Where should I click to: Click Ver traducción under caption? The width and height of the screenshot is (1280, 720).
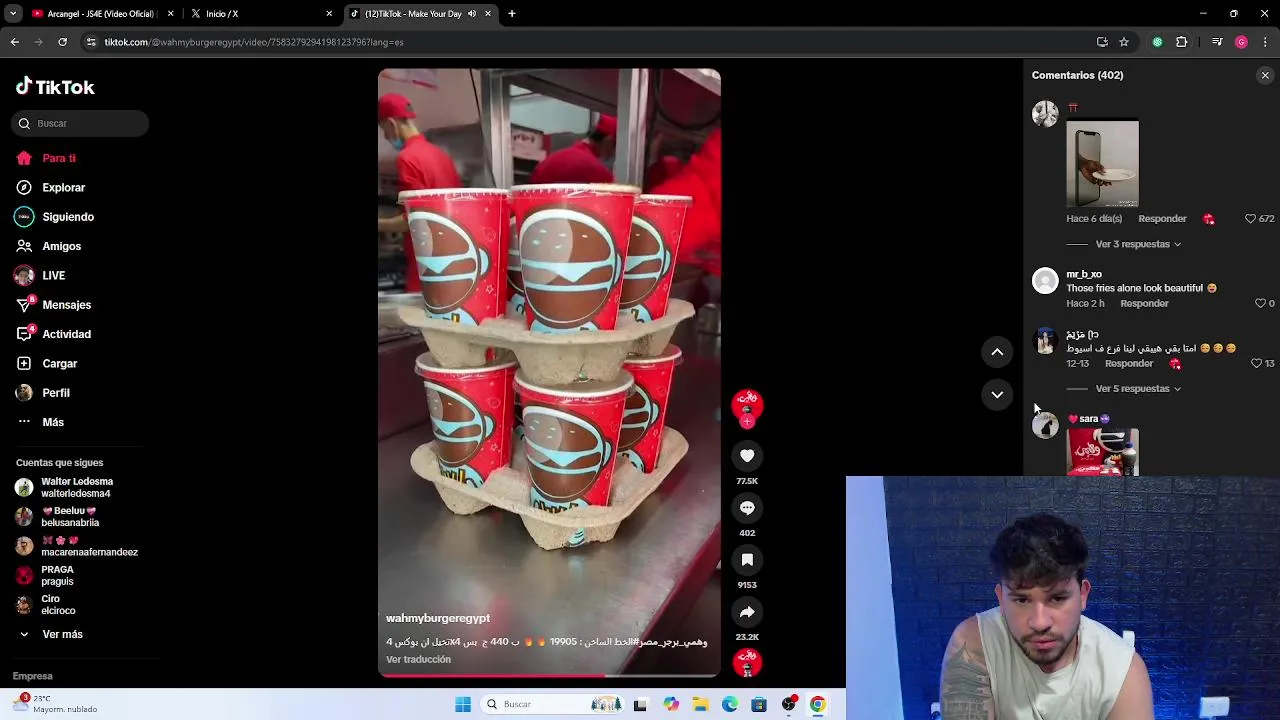coord(418,659)
